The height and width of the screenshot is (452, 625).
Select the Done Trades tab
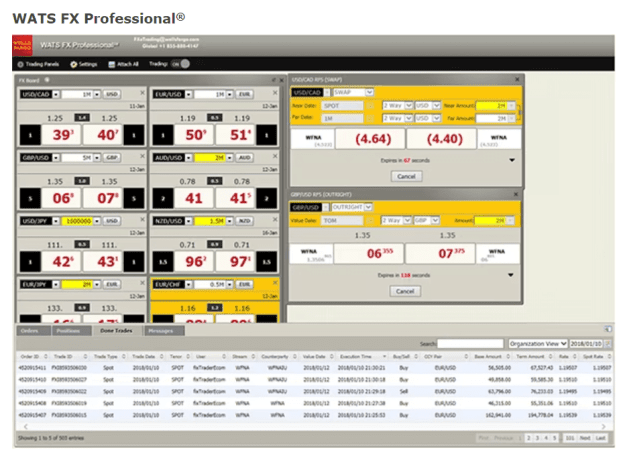(x=116, y=330)
